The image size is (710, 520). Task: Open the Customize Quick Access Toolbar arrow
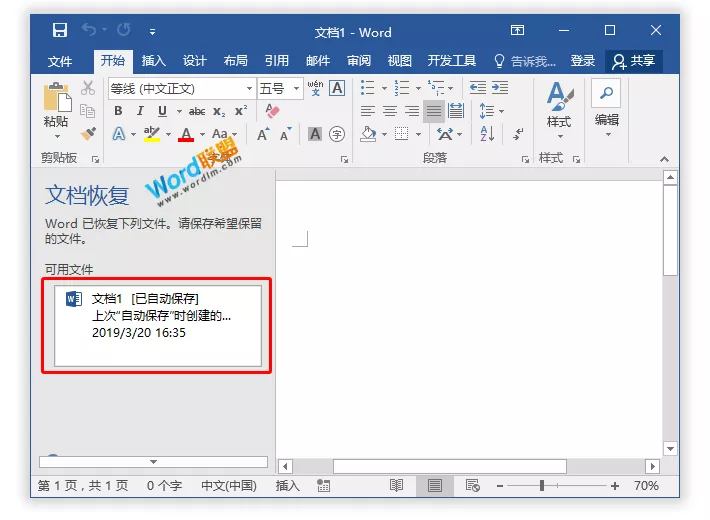tap(153, 32)
